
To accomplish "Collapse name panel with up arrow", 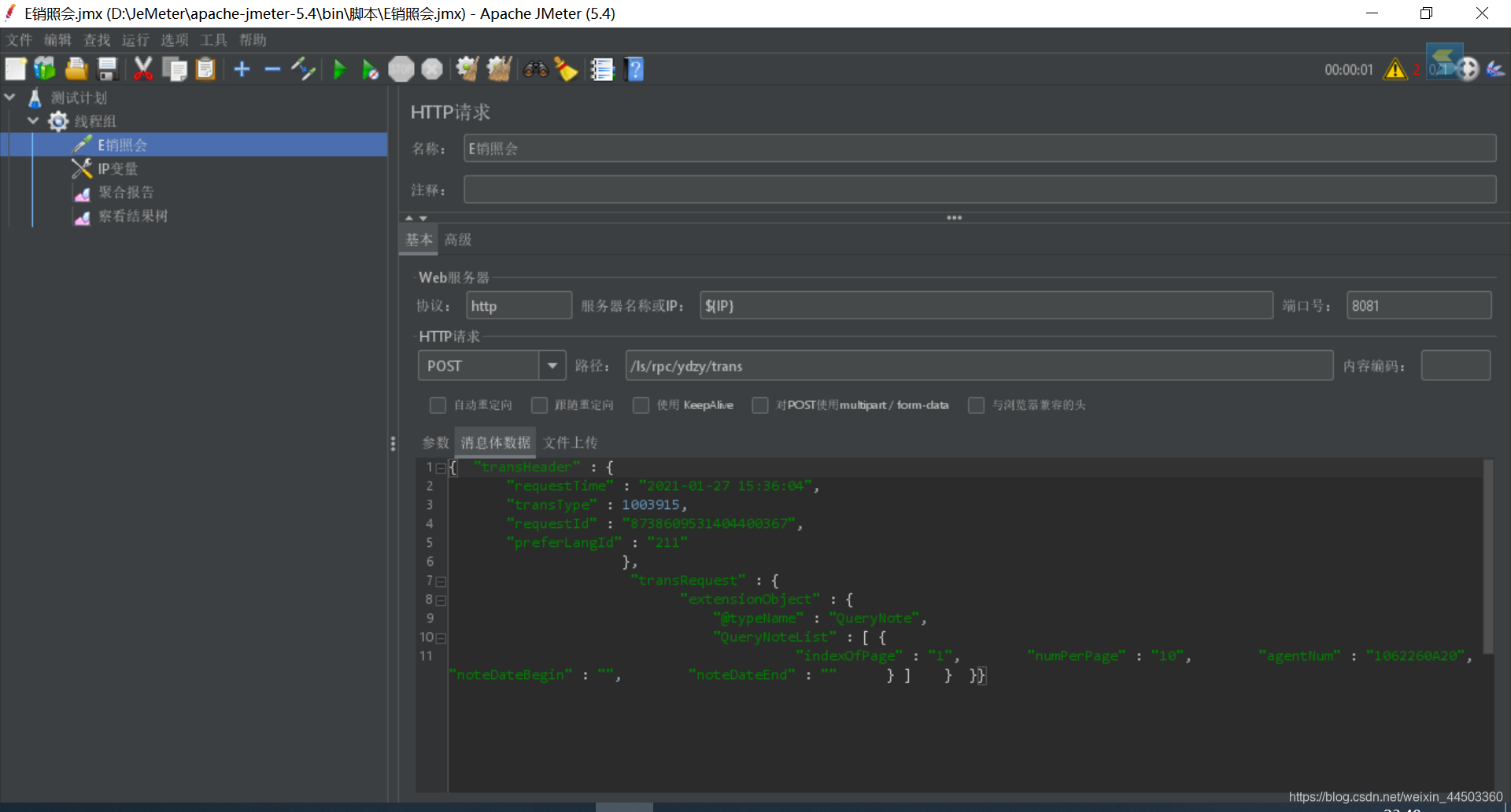I will pyautogui.click(x=408, y=218).
